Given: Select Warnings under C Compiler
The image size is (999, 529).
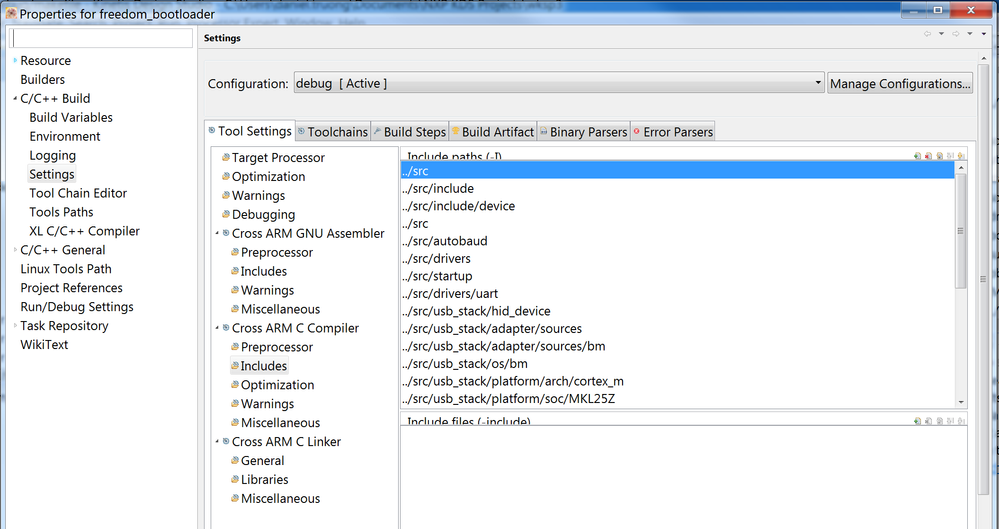Looking at the screenshot, I should click(267, 404).
